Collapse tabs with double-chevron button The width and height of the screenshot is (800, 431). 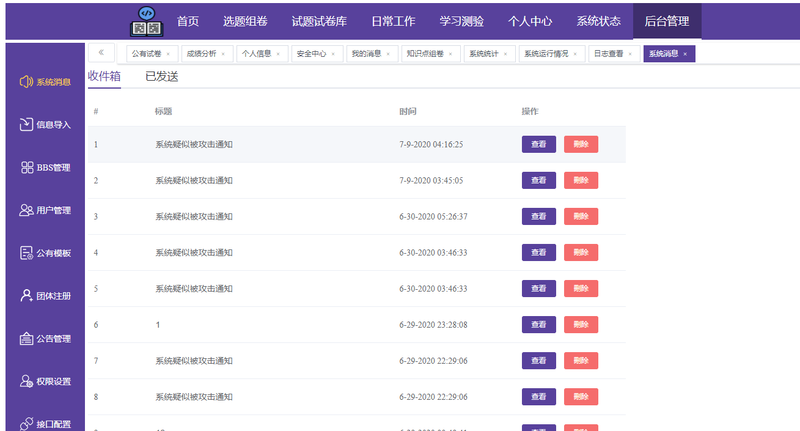click(101, 53)
